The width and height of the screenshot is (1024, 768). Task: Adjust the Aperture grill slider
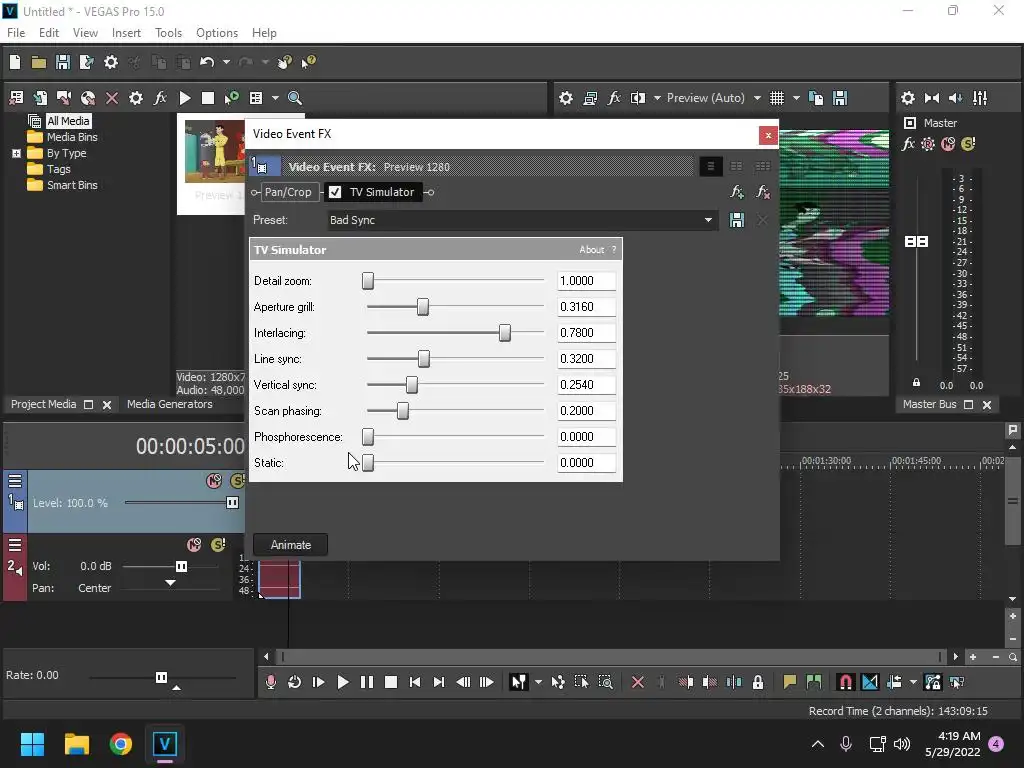click(423, 307)
